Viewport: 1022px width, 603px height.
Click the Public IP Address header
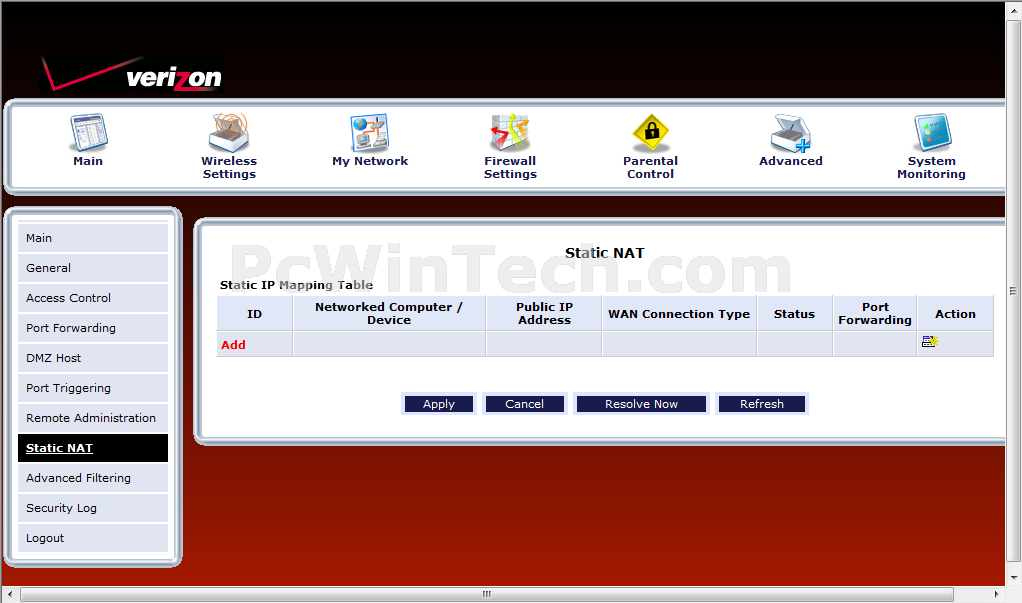coord(544,314)
